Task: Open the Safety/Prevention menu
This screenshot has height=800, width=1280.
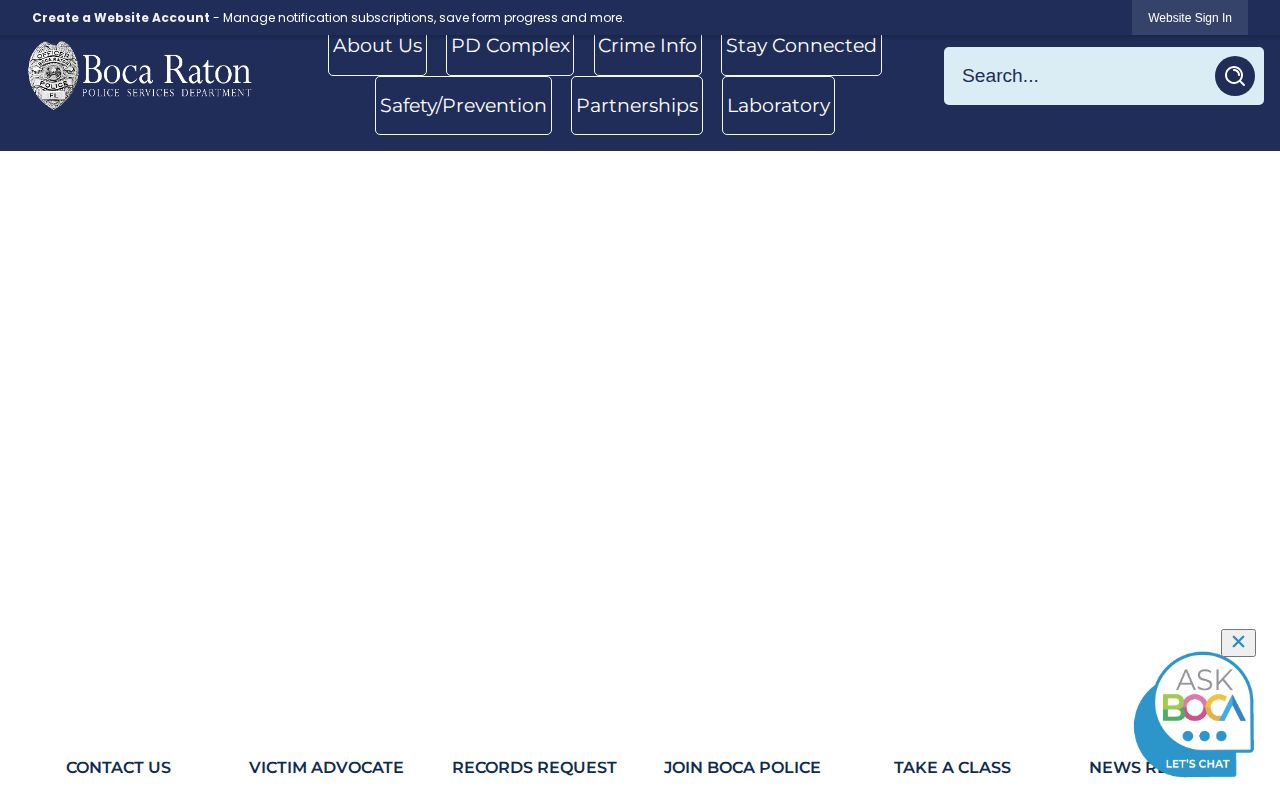Action: 463,106
